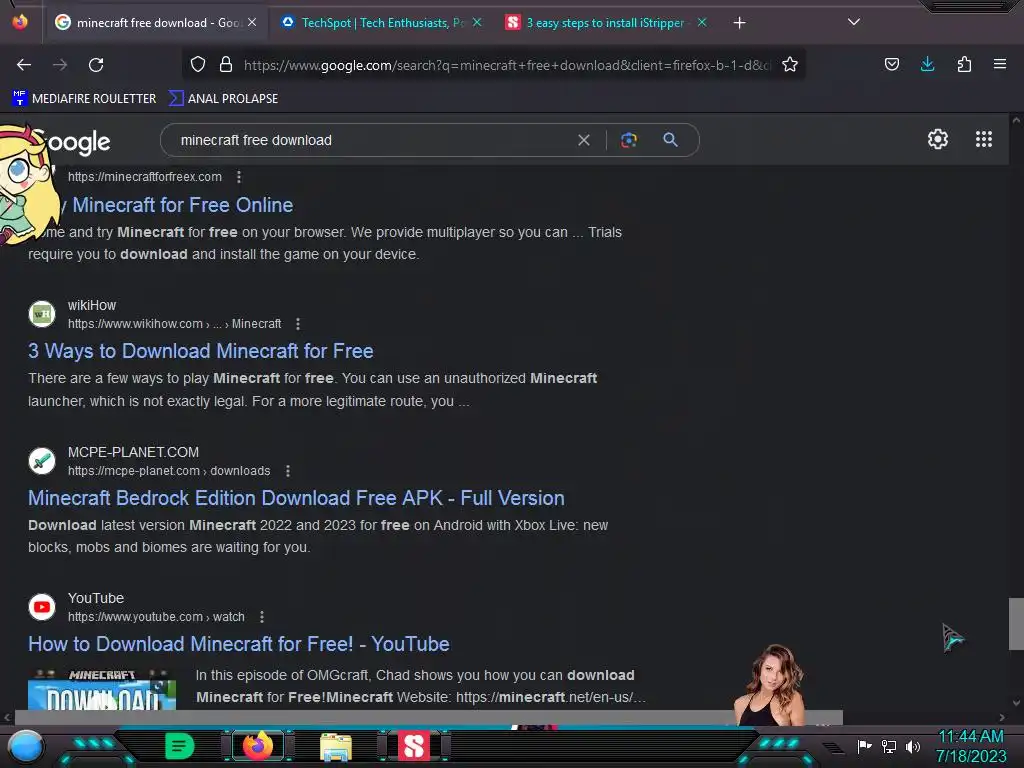1024x768 pixels.
Task: Open the extensions puzzle menu
Action: 964,64
